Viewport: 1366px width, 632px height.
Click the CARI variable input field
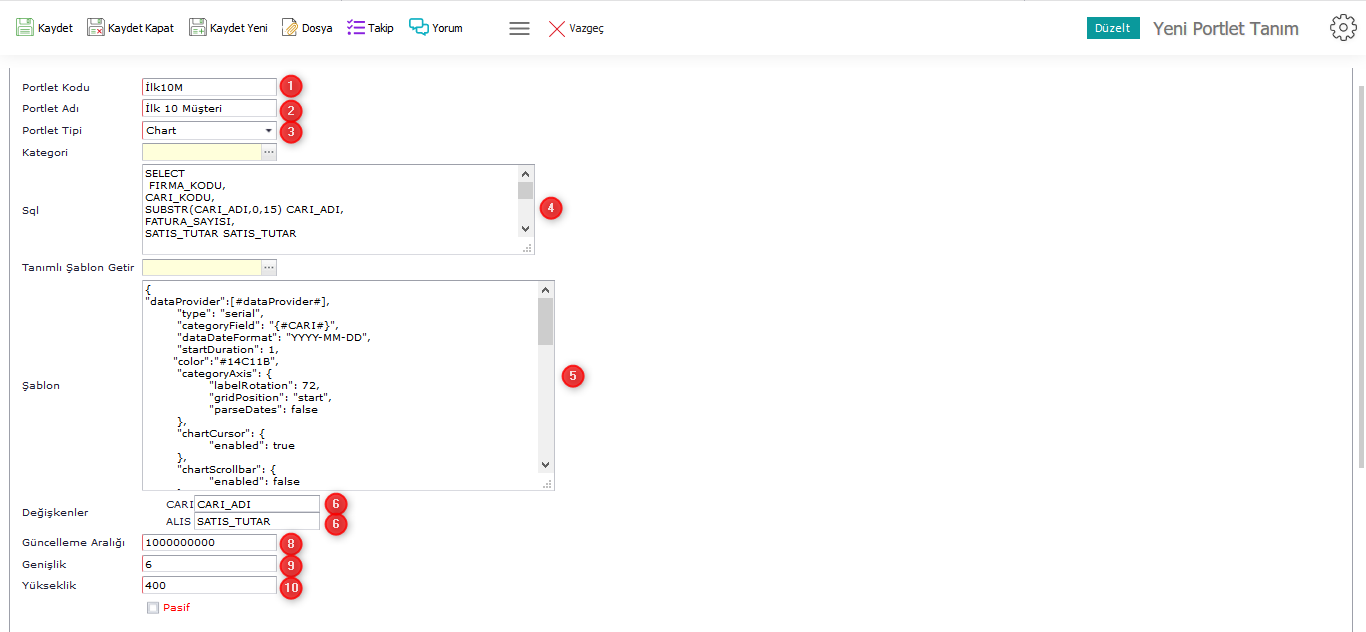[x=257, y=504]
